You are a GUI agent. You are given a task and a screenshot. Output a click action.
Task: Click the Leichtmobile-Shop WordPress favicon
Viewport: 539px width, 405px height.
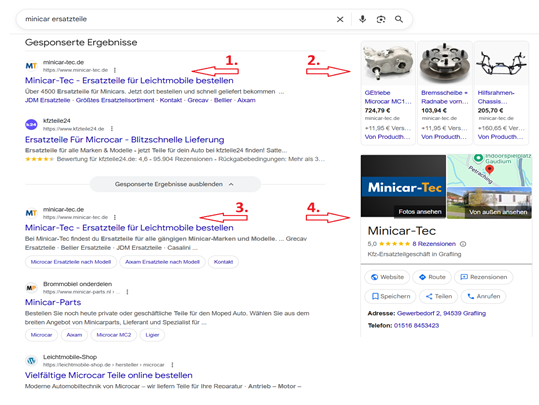[31, 361]
